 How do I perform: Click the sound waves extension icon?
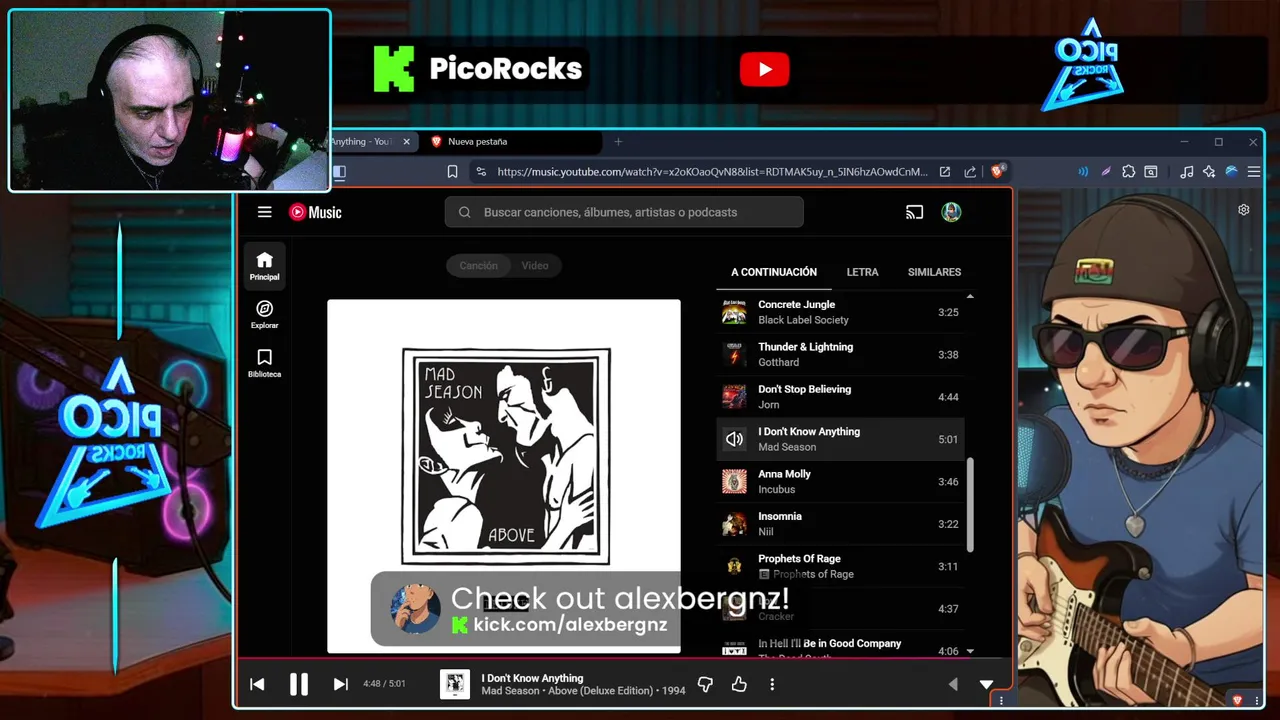[1083, 172]
